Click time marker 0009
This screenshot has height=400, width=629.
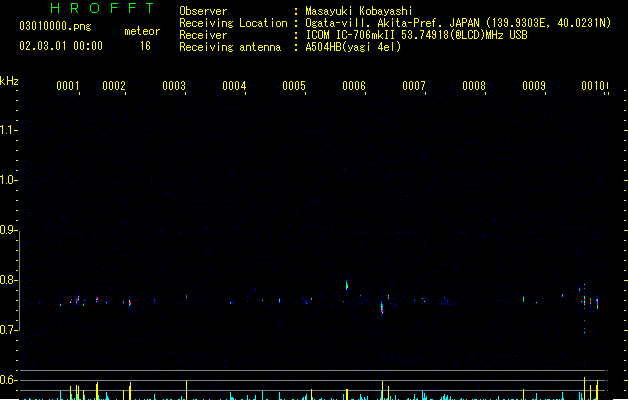tap(534, 86)
